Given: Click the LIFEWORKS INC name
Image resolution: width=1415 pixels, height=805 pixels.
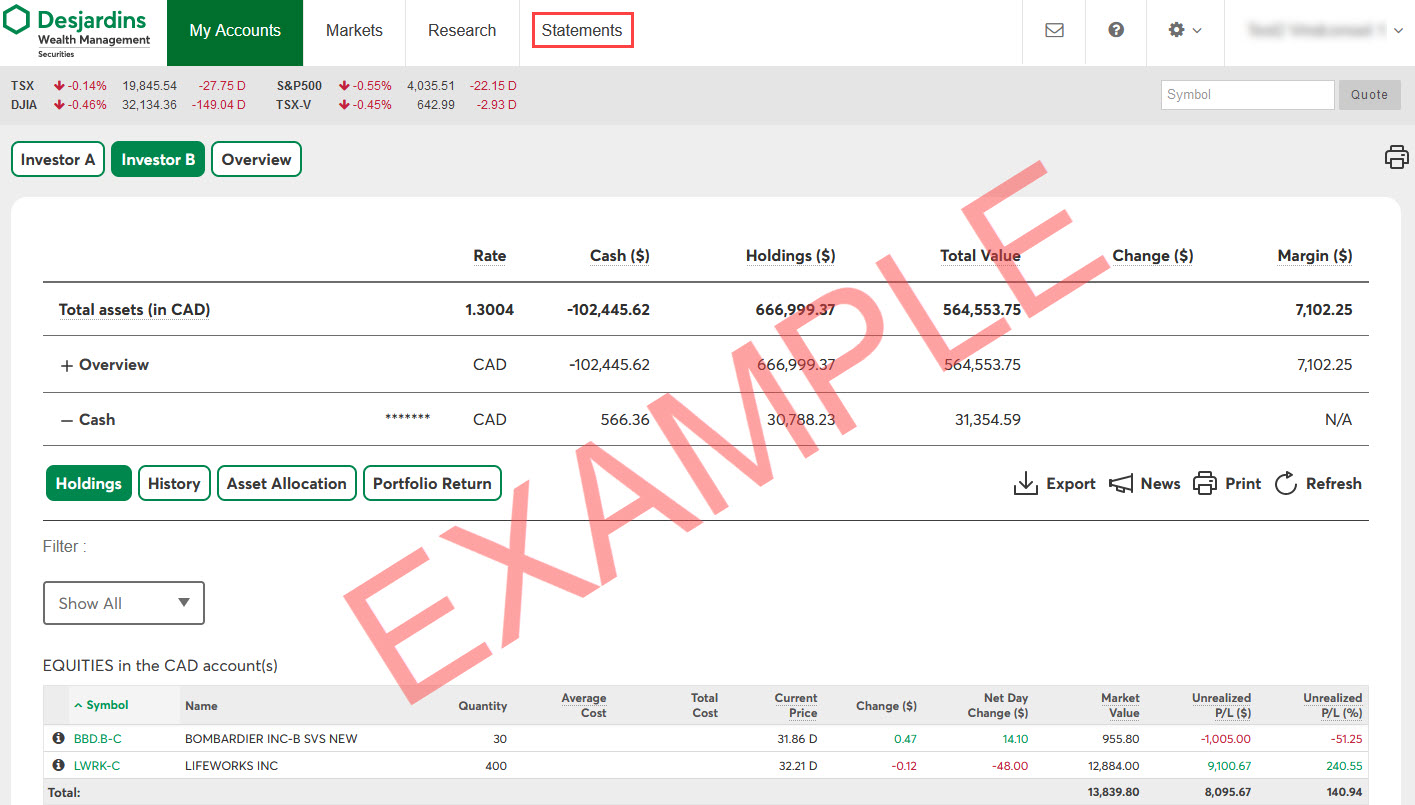Looking at the screenshot, I should tap(231, 766).
